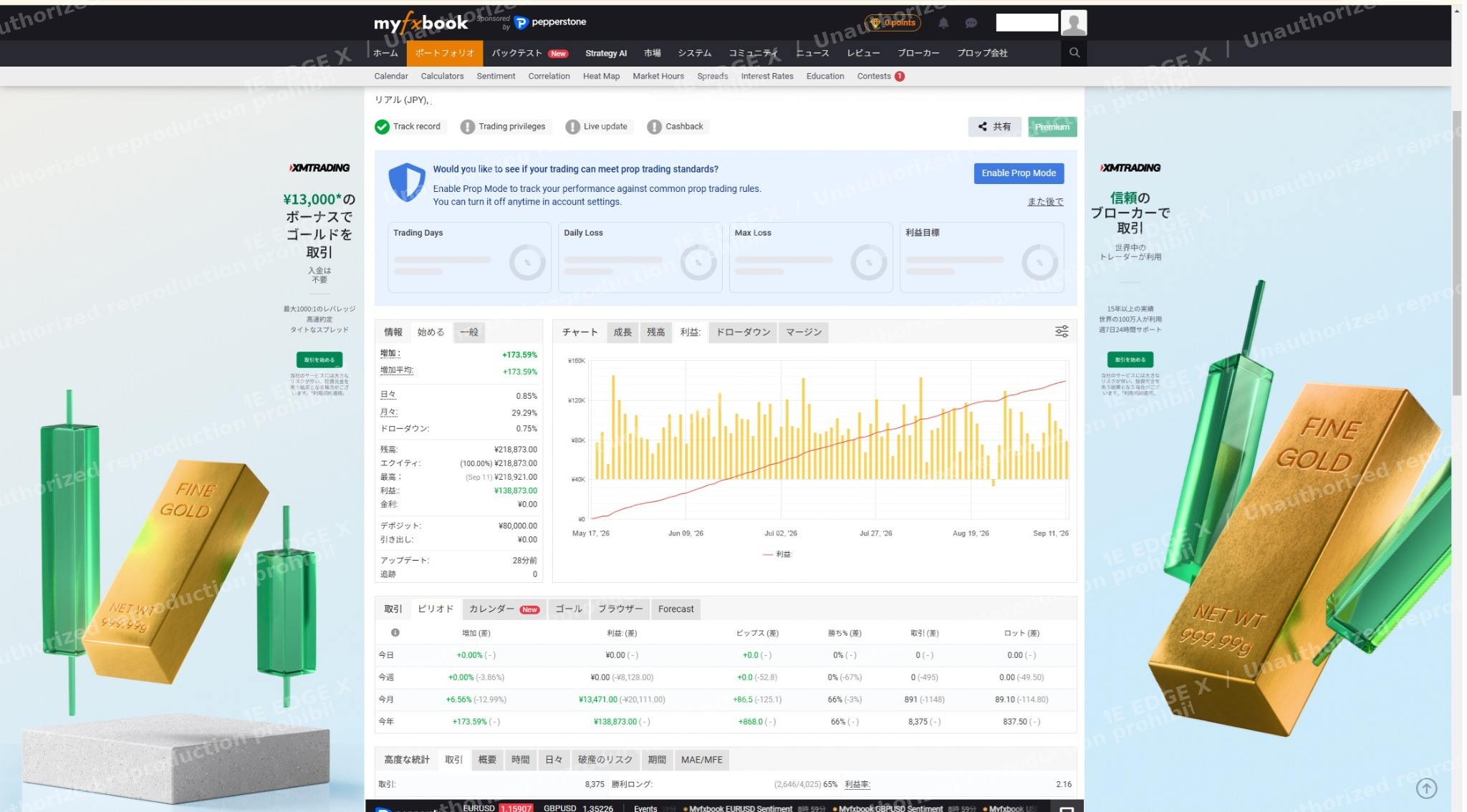Toggle the 利益 legend series in chart

pyautogui.click(x=778, y=554)
